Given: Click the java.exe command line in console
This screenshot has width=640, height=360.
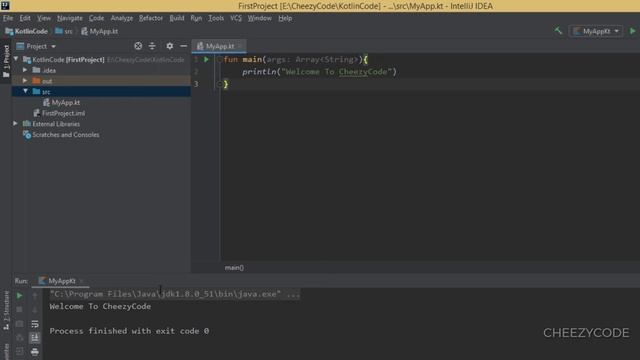Looking at the screenshot, I should [x=175, y=294].
